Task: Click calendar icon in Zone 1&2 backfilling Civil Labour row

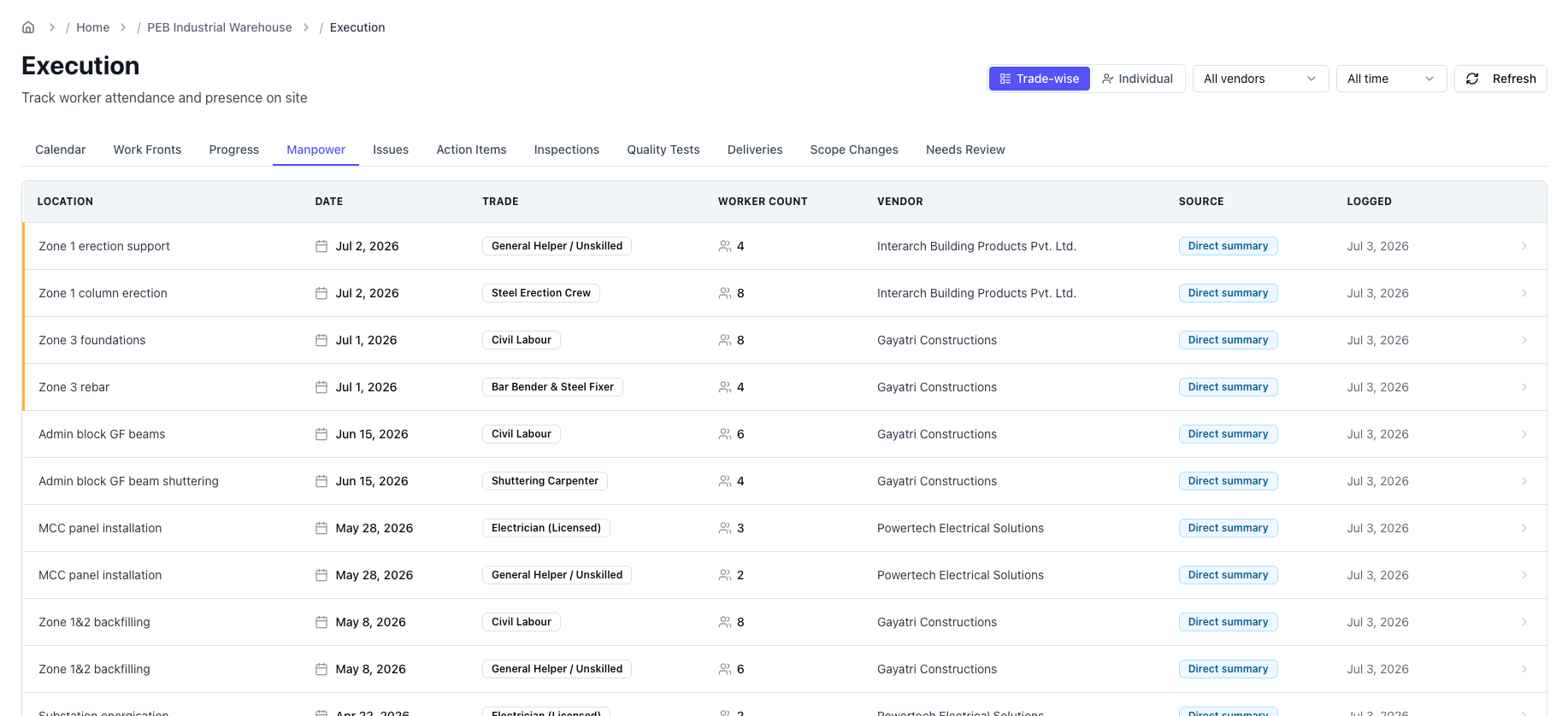Action: point(321,622)
